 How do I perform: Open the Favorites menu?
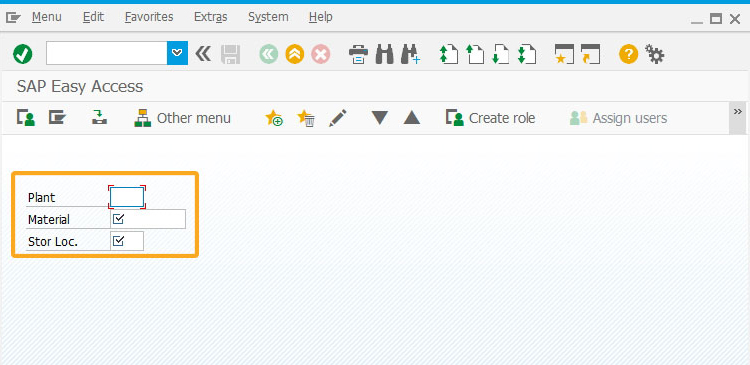coord(149,17)
